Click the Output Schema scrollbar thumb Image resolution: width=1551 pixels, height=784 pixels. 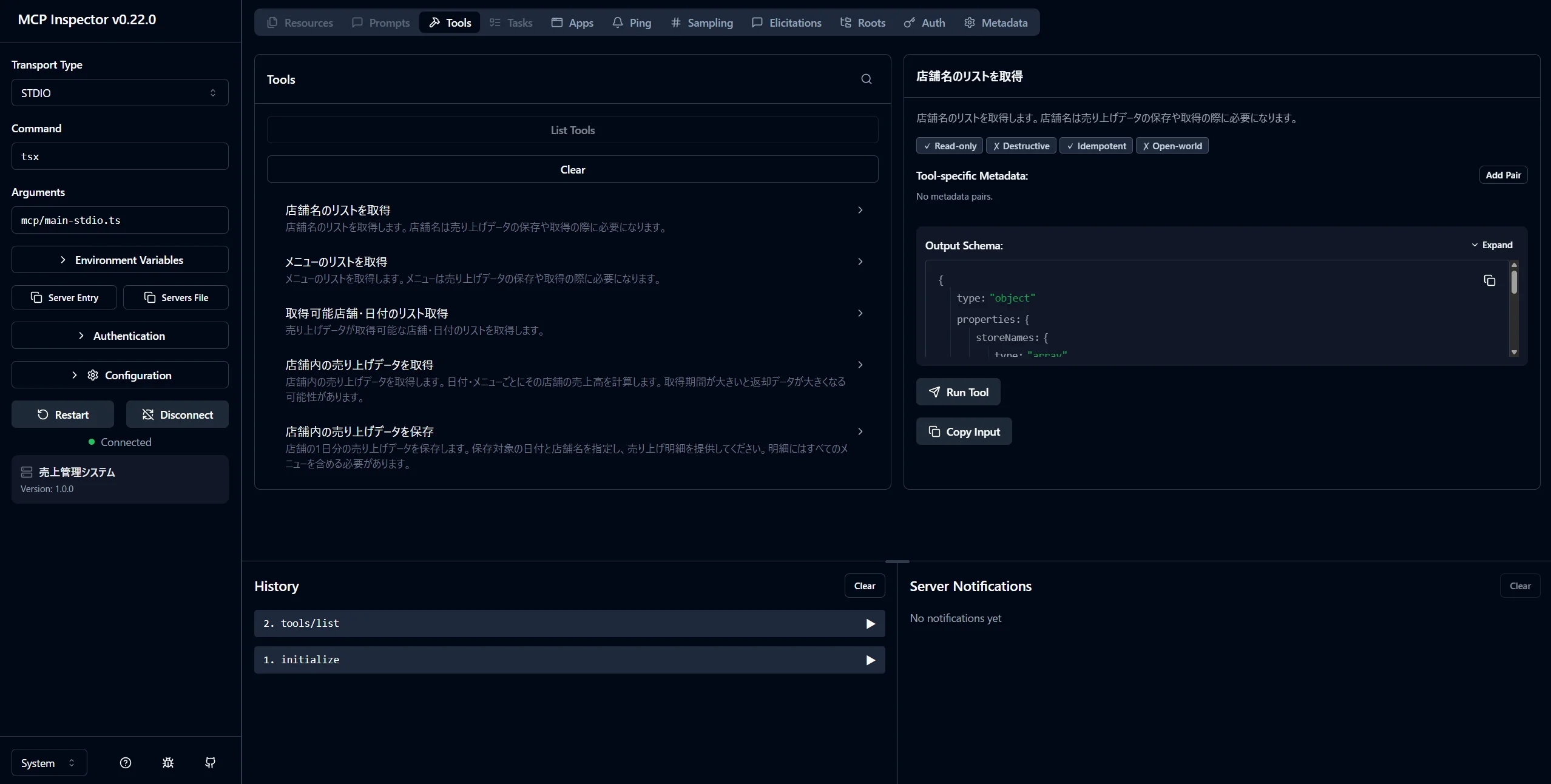[x=1514, y=282]
